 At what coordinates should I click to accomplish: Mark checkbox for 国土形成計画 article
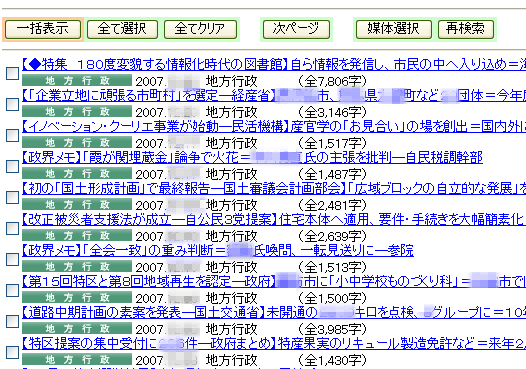coord(12,197)
